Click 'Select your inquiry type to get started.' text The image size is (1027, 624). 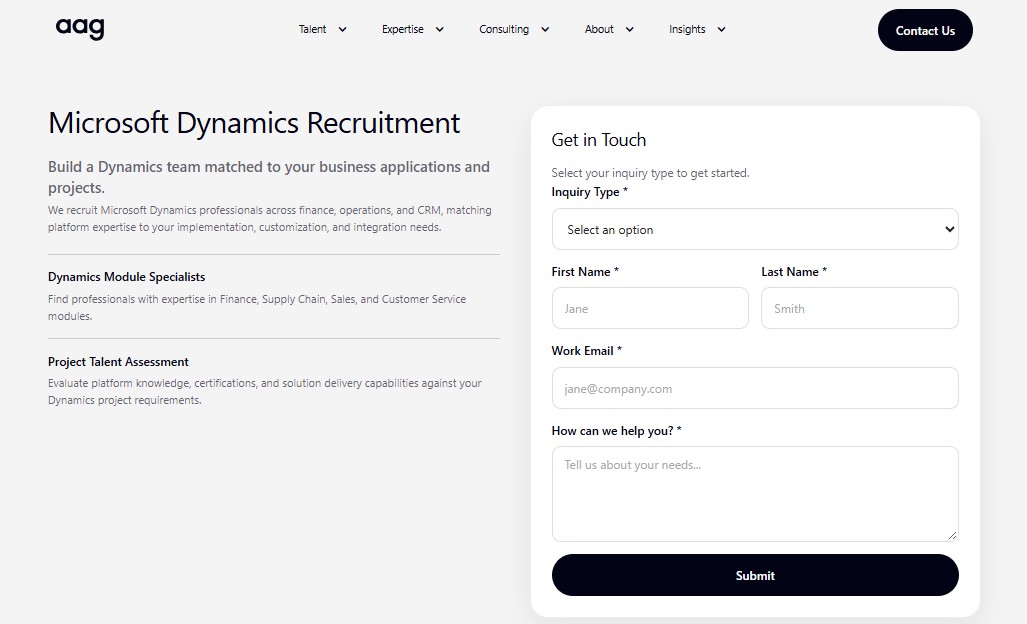[650, 173]
